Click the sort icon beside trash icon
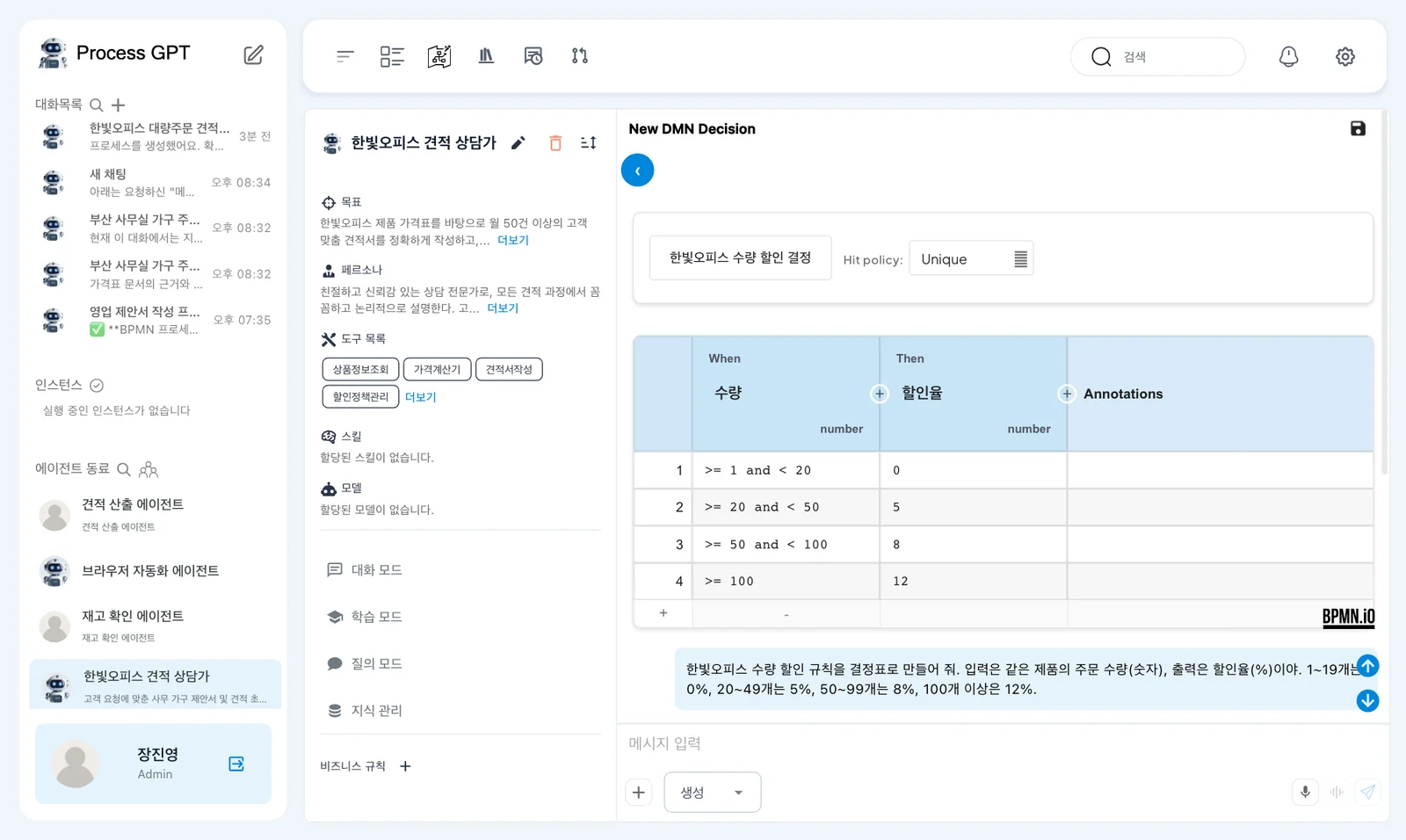Screen dimensions: 1406x840 click(589, 142)
